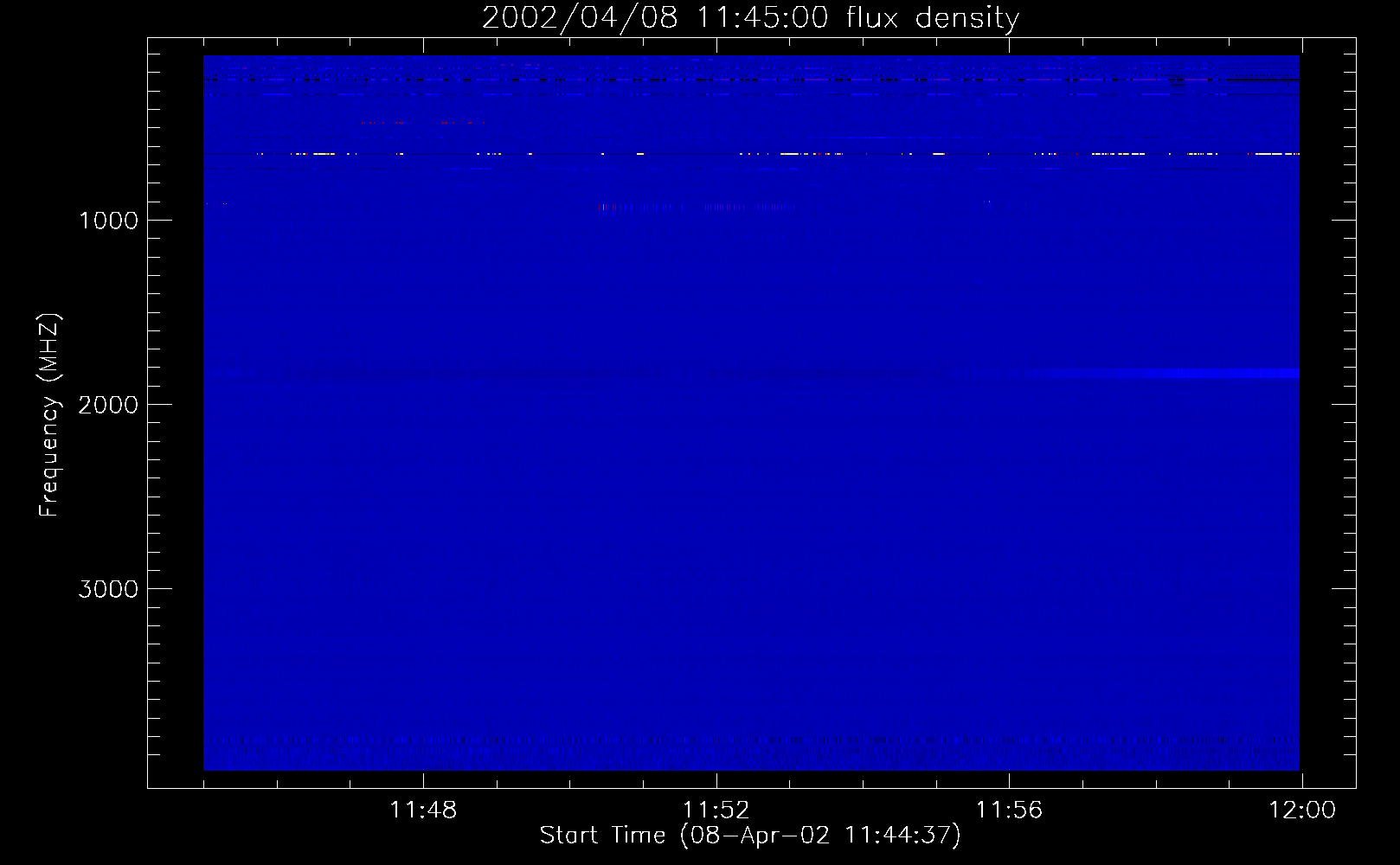Click the plot title "2002/04/08 11:45:00 flux density"
Screen dimensions: 1400x865
pos(750,17)
